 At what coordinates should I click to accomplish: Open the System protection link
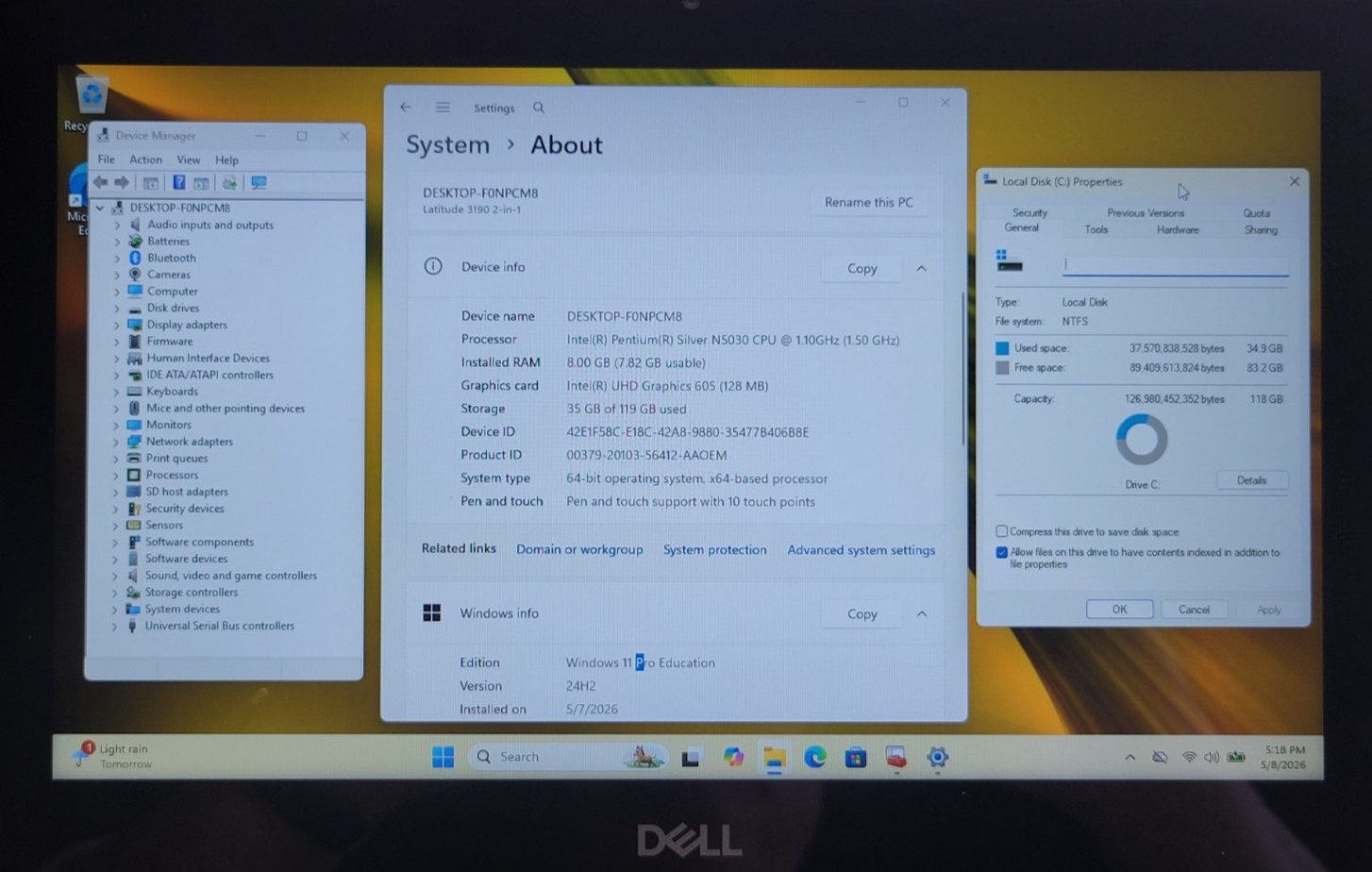[x=714, y=549]
